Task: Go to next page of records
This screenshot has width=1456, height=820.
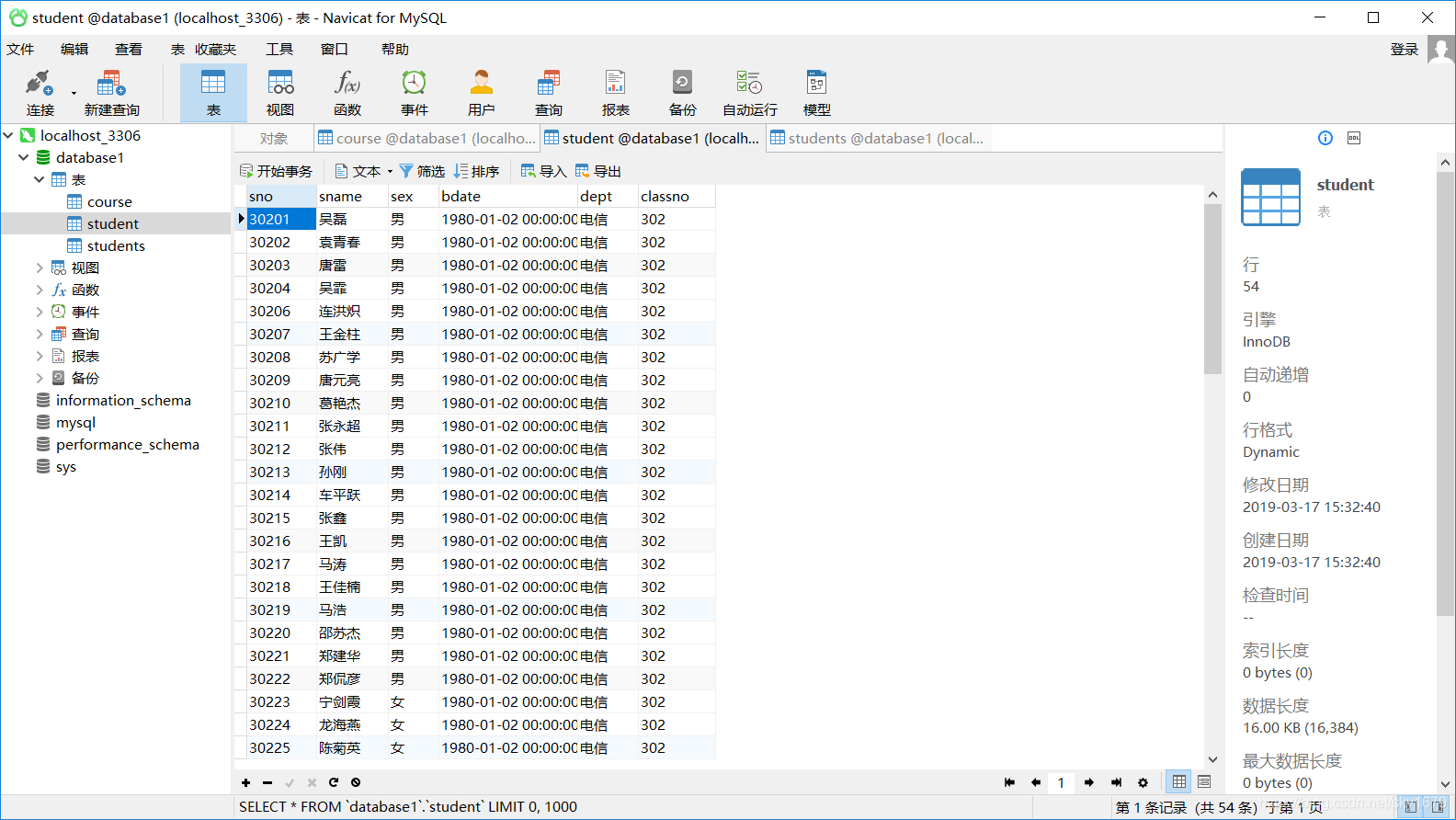Action: (1089, 782)
